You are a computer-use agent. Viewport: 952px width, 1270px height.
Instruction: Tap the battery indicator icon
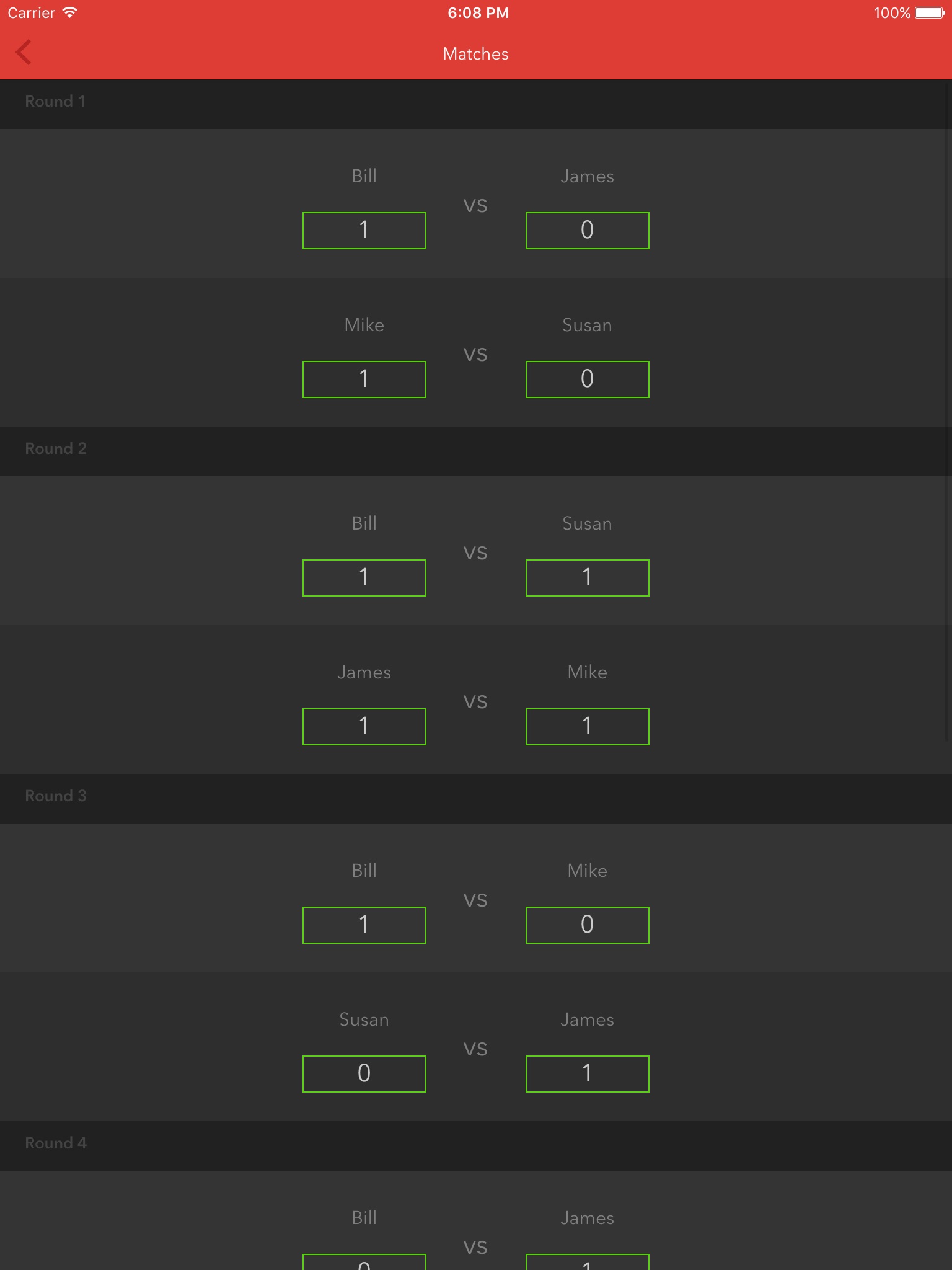tap(929, 13)
